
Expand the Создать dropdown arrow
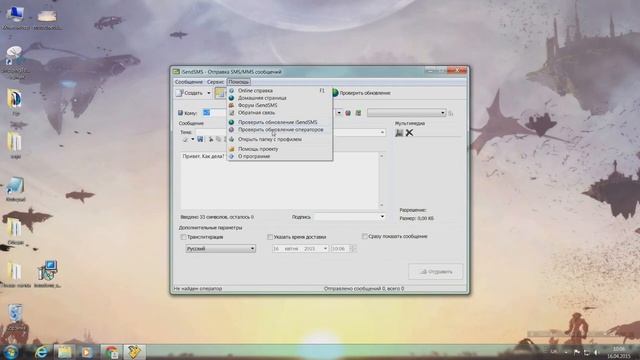[x=209, y=93]
